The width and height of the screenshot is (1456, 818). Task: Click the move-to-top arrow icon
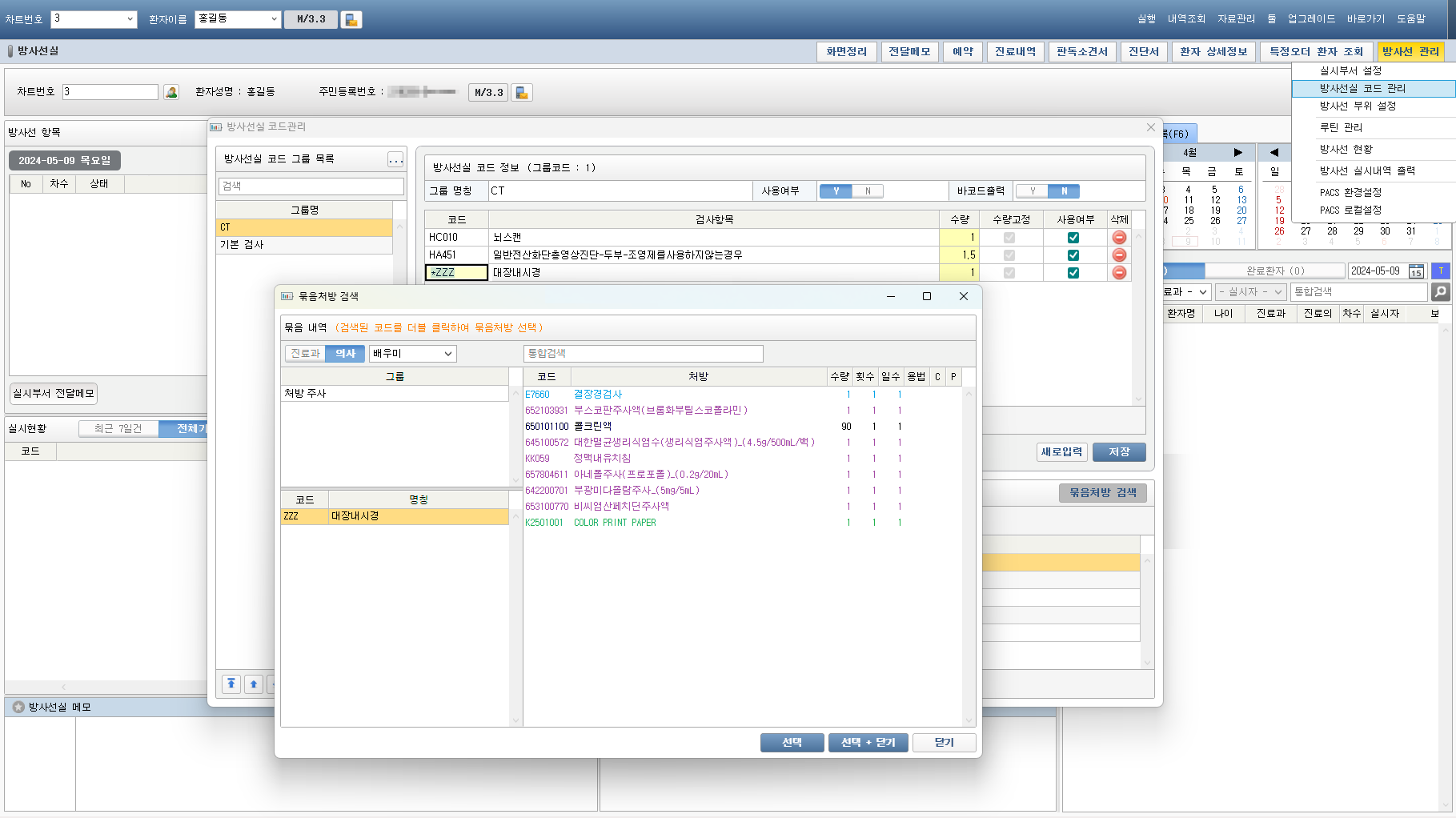coord(231,684)
